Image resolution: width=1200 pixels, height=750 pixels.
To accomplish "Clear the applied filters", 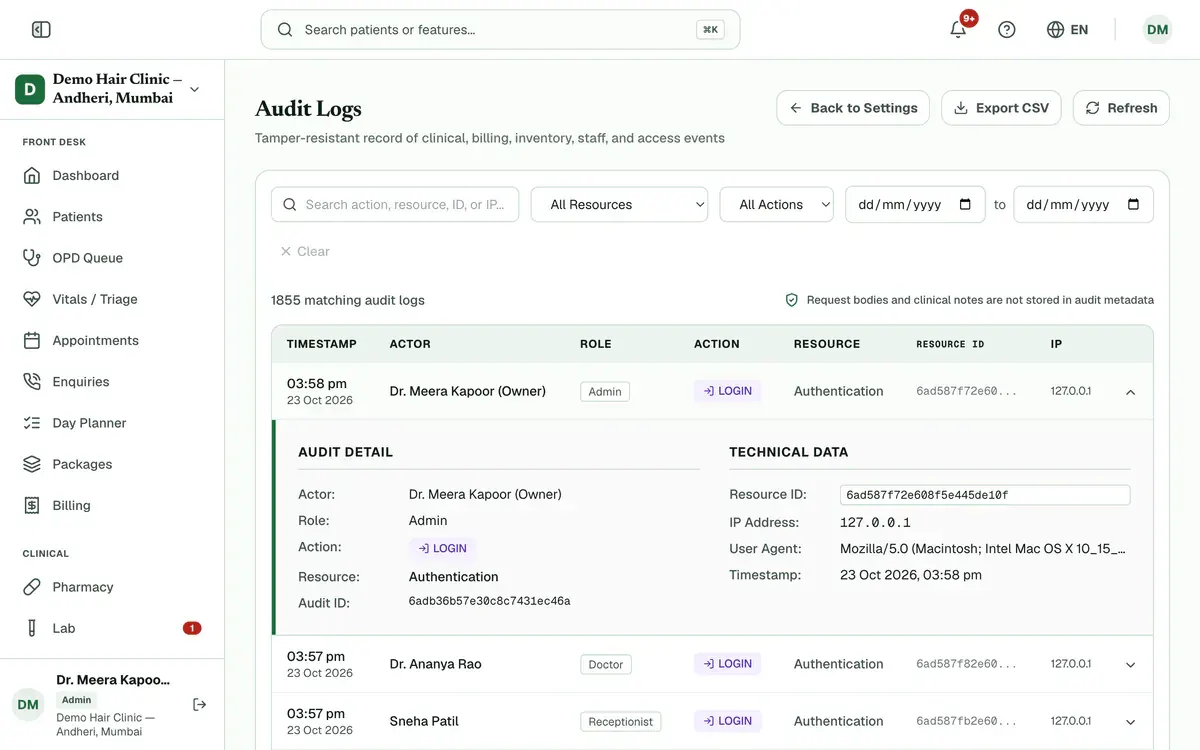I will tap(305, 252).
